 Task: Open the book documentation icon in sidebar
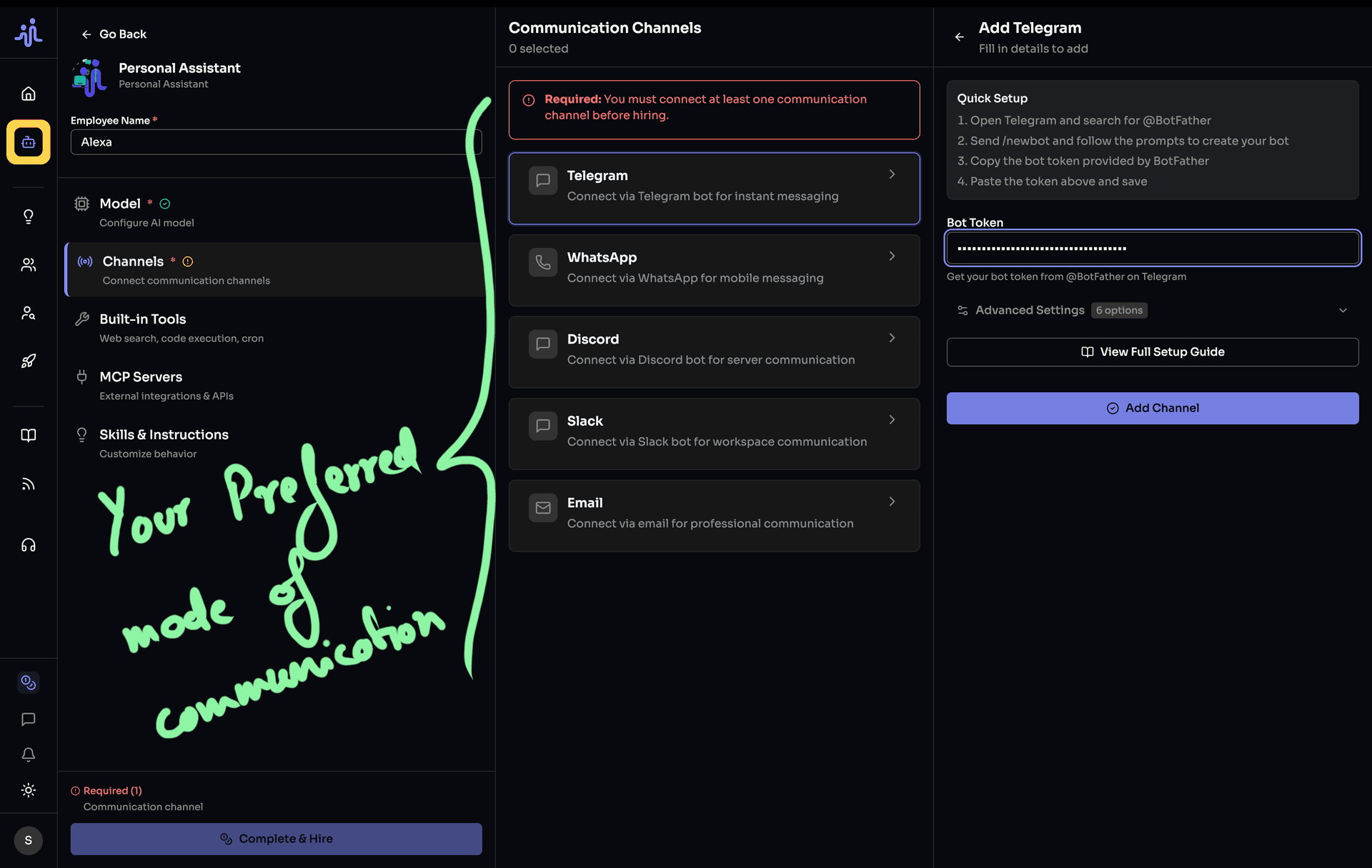[29, 435]
